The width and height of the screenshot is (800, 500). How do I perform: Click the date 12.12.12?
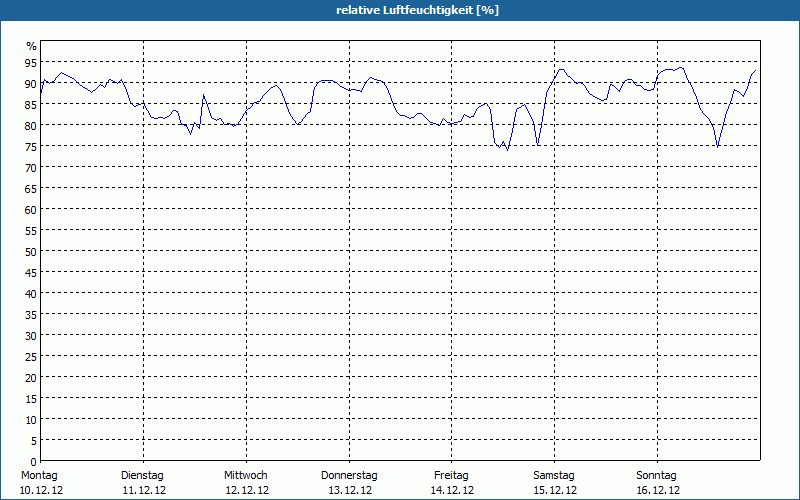click(247, 490)
